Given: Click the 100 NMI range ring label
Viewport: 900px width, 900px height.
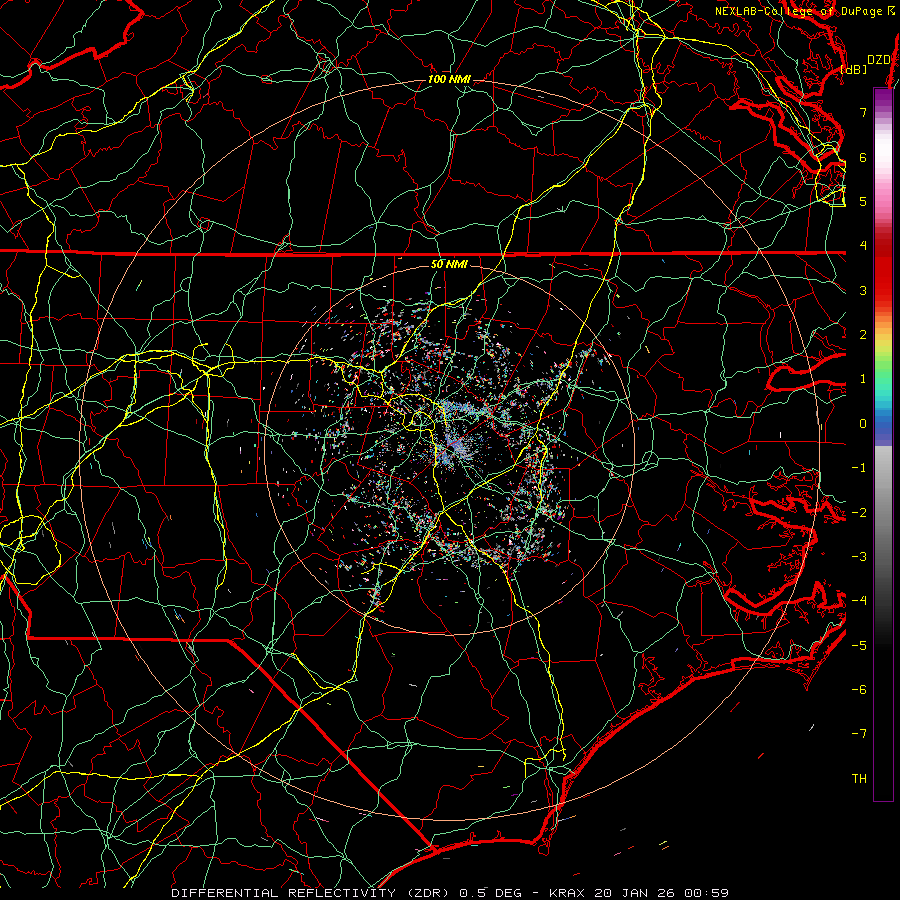Looking at the screenshot, I should pyautogui.click(x=449, y=79).
